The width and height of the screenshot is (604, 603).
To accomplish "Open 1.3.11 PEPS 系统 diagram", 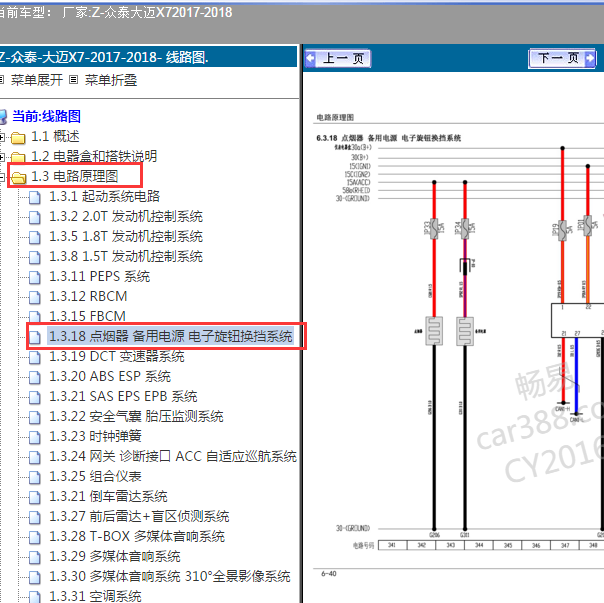I will coord(99,276).
